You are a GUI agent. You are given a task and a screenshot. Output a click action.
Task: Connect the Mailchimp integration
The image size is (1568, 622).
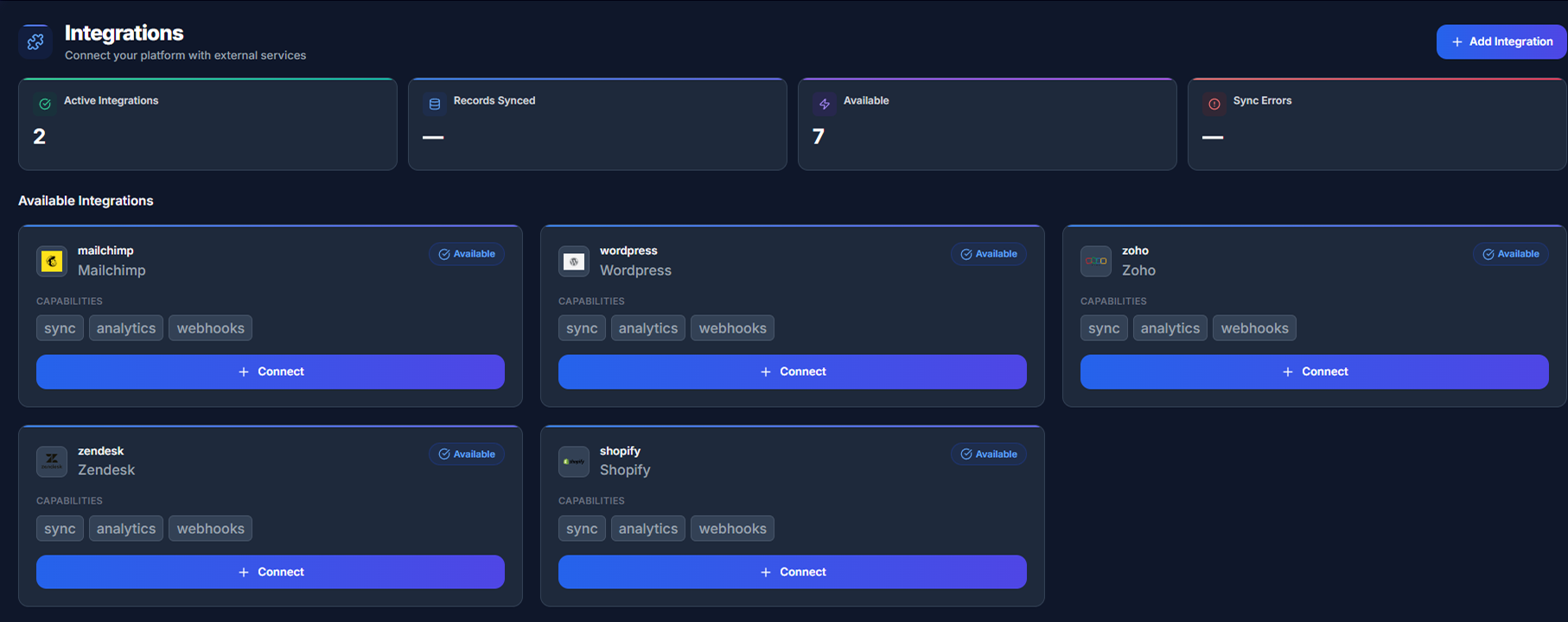click(271, 371)
